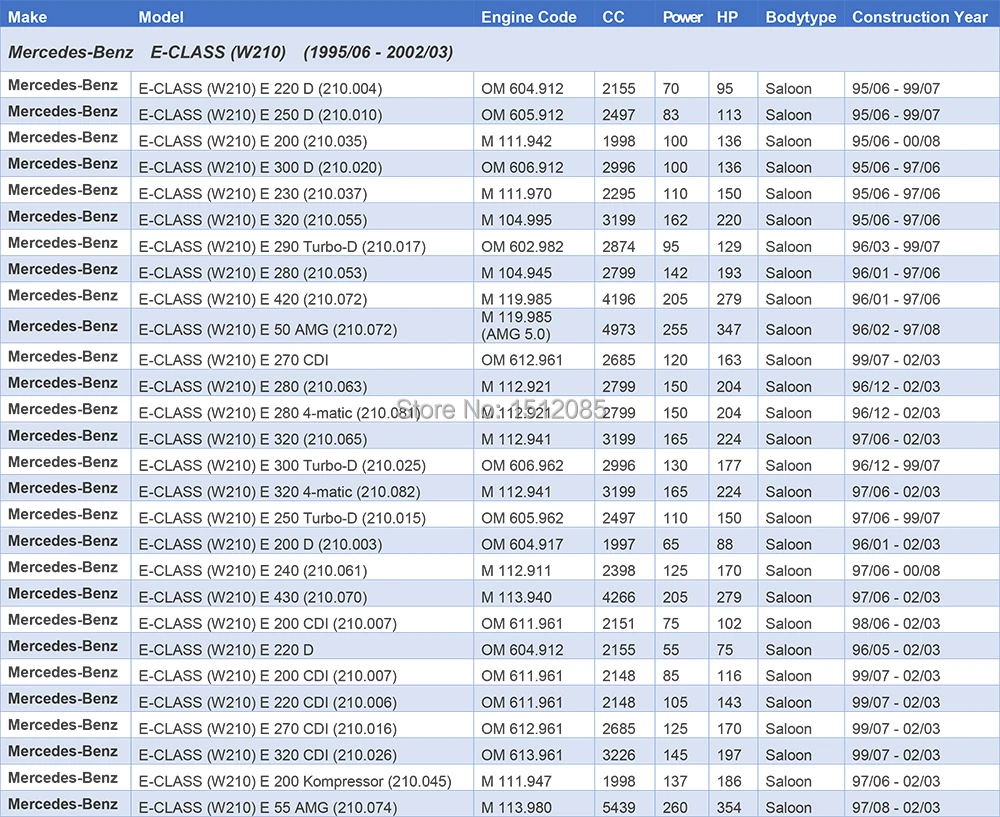Click construction year 96/02 - 97/08

pos(896,330)
